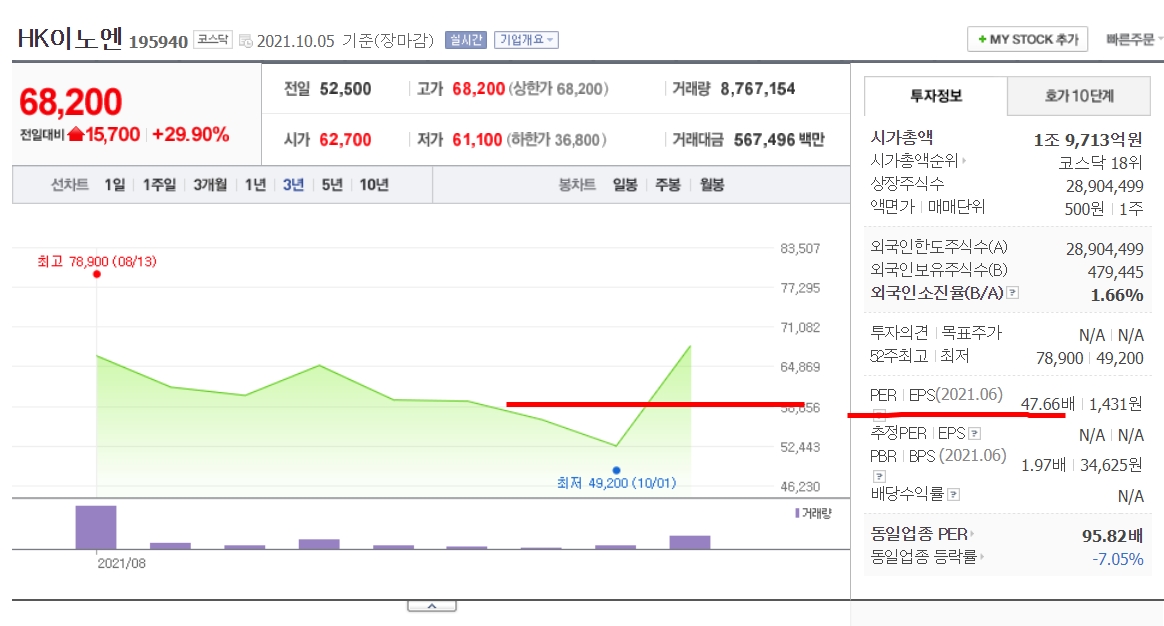
Task: Click the 시가 62,700 value
Action: pos(345,140)
